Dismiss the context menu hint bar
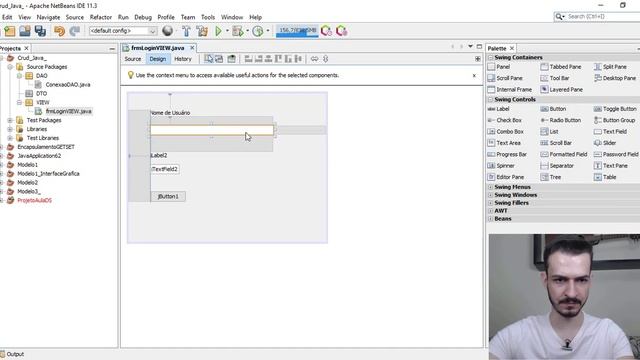This screenshot has width=640, height=360. click(474, 76)
